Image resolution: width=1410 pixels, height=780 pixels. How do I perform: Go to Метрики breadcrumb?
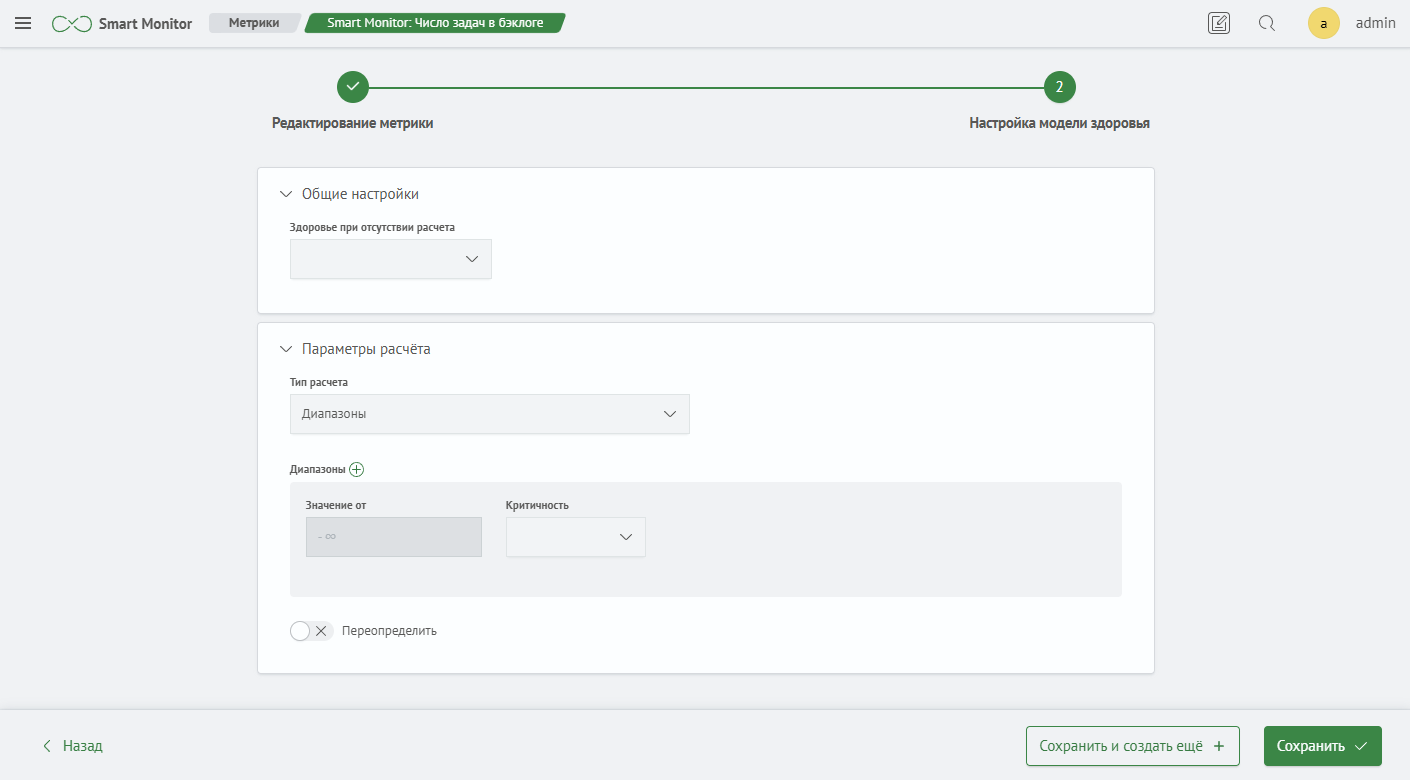(254, 23)
